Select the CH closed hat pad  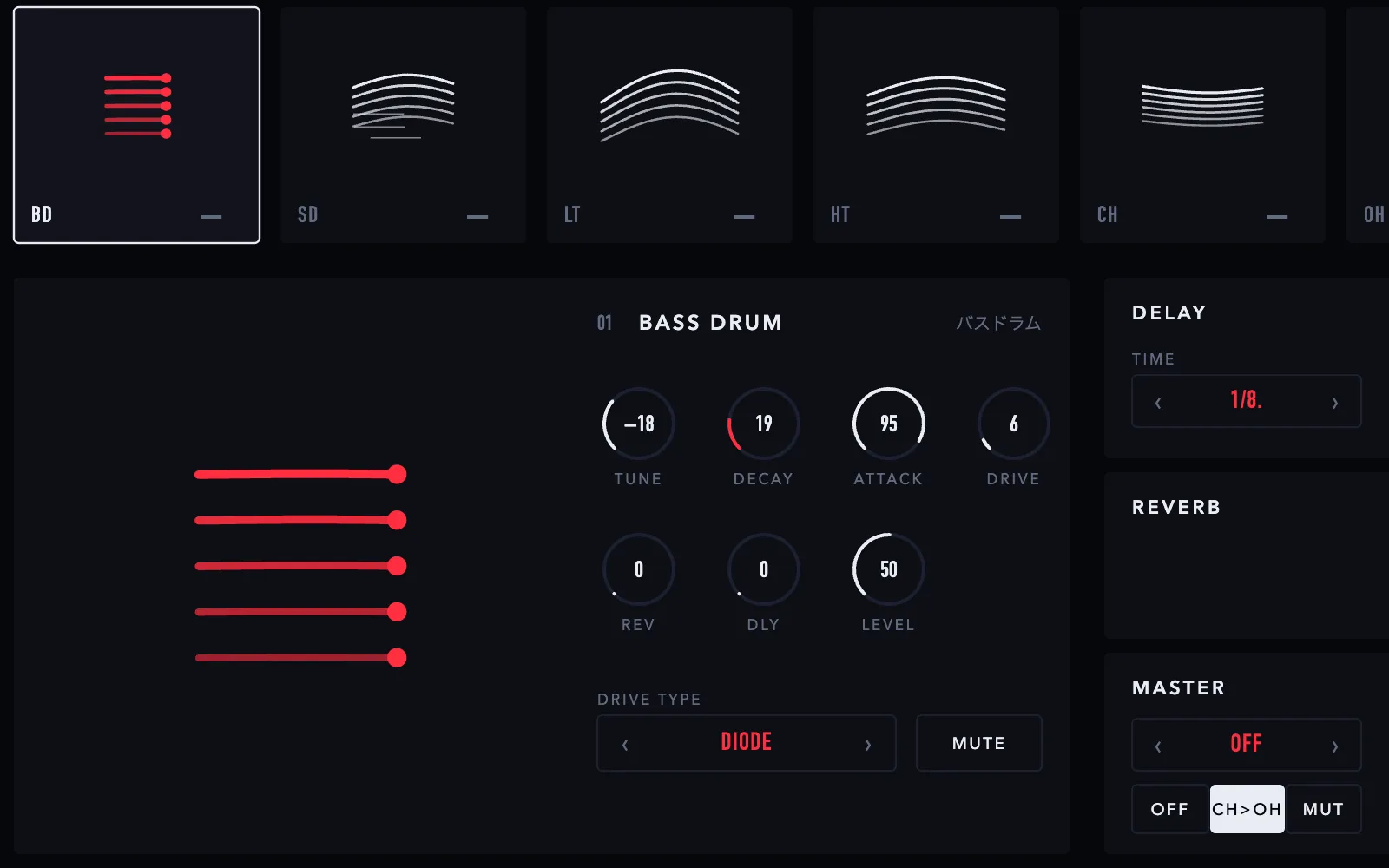pyautogui.click(x=1202, y=125)
